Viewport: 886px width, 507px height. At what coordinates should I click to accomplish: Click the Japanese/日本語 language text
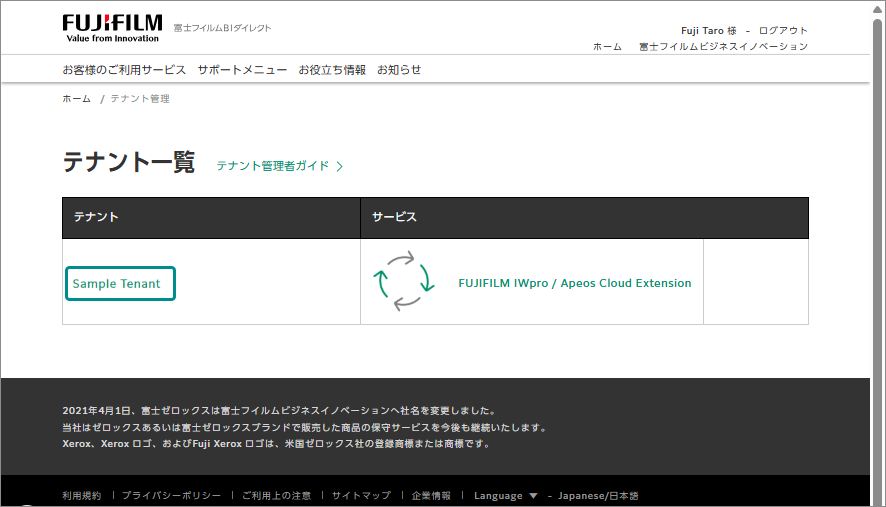coord(598,496)
